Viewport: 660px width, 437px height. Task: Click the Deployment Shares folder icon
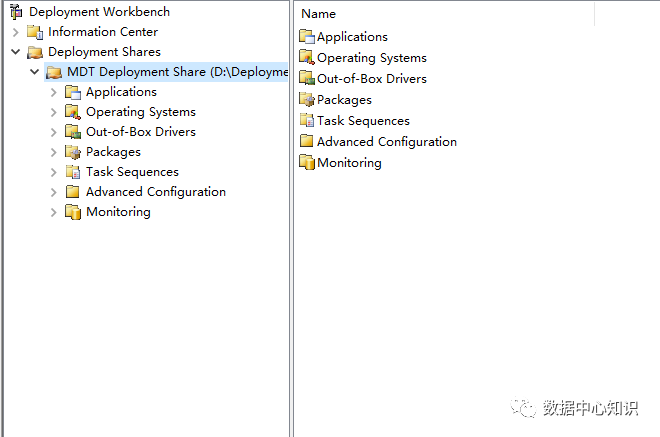35,52
